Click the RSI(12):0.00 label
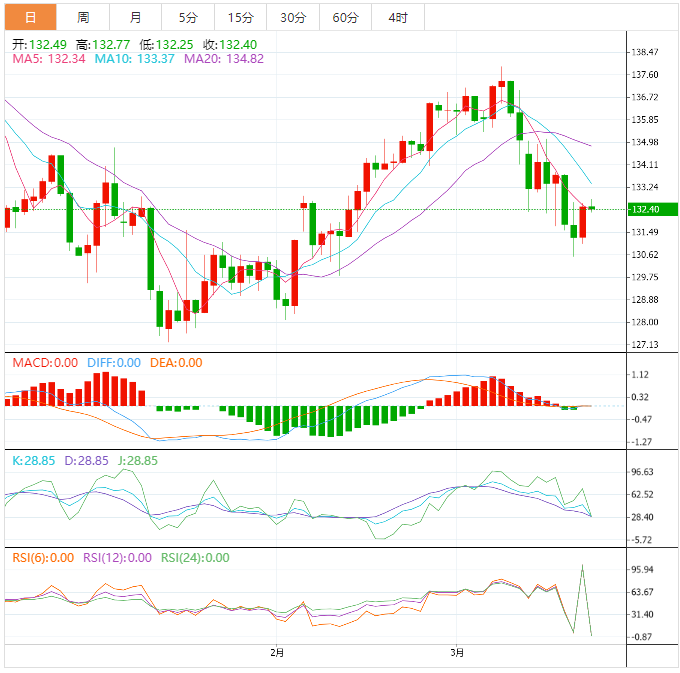The height and width of the screenshot is (673, 680). (x=118, y=558)
